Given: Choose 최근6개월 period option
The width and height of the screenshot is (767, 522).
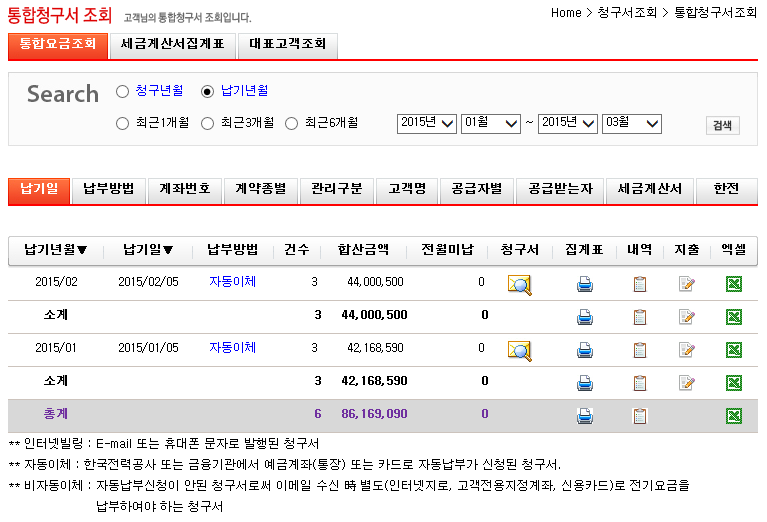Looking at the screenshot, I should [x=292, y=123].
